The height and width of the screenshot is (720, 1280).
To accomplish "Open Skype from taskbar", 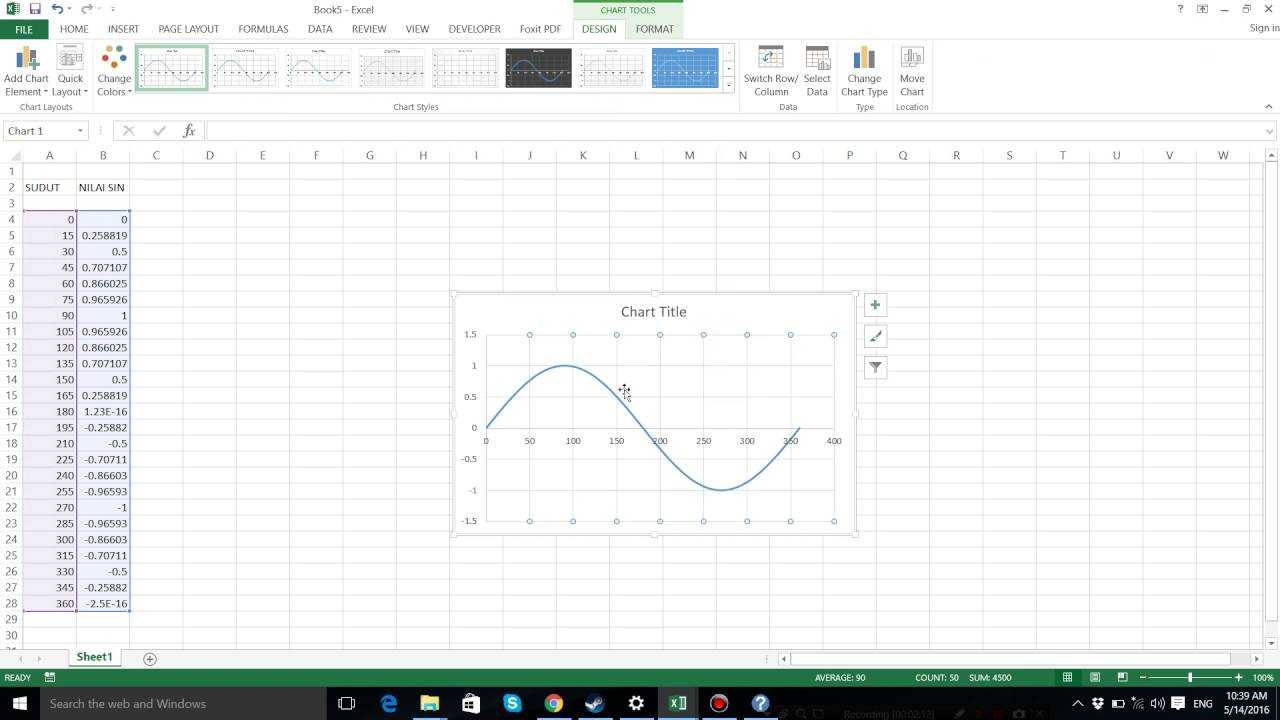I will (512, 703).
